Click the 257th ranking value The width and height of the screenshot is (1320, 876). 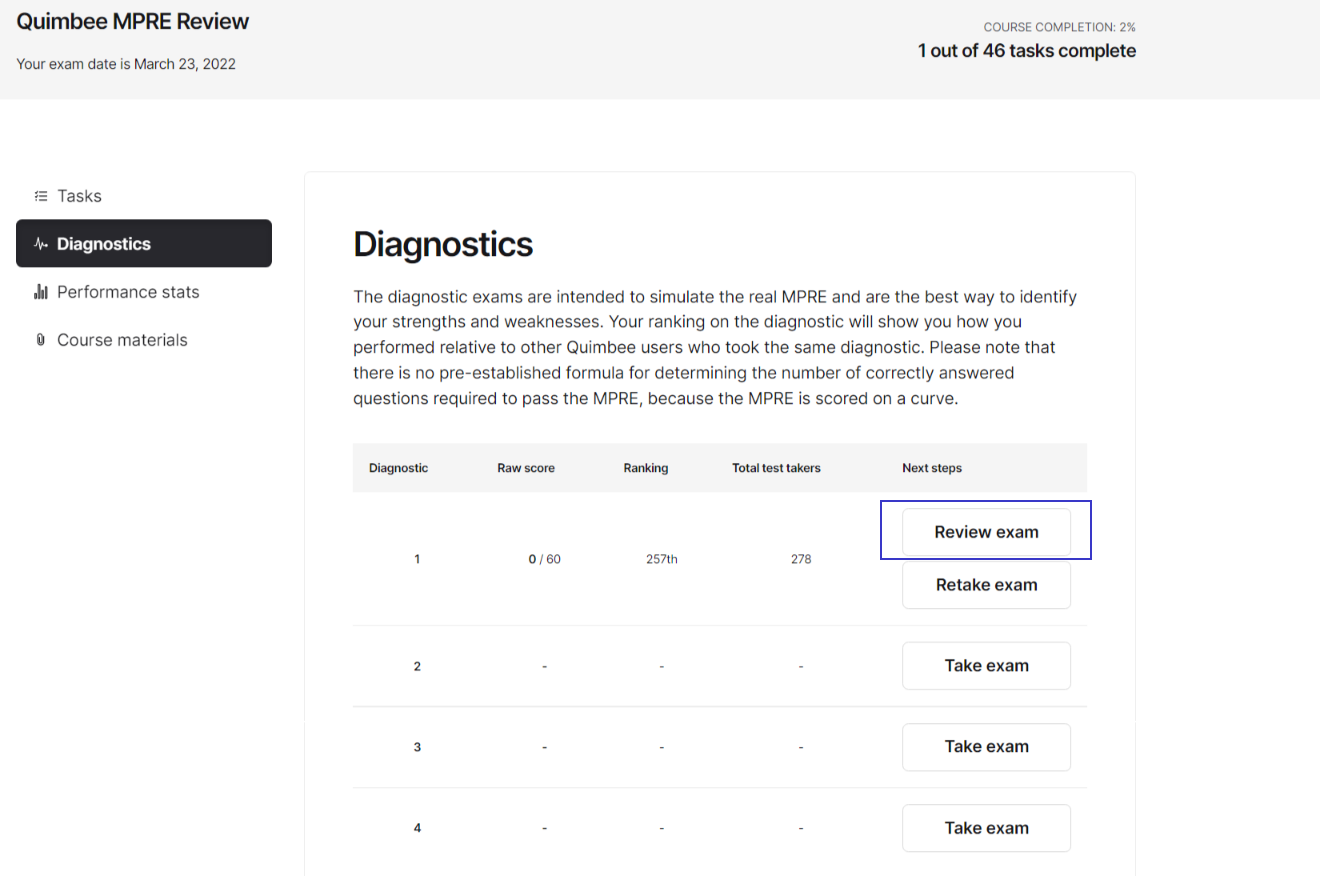tap(662, 559)
